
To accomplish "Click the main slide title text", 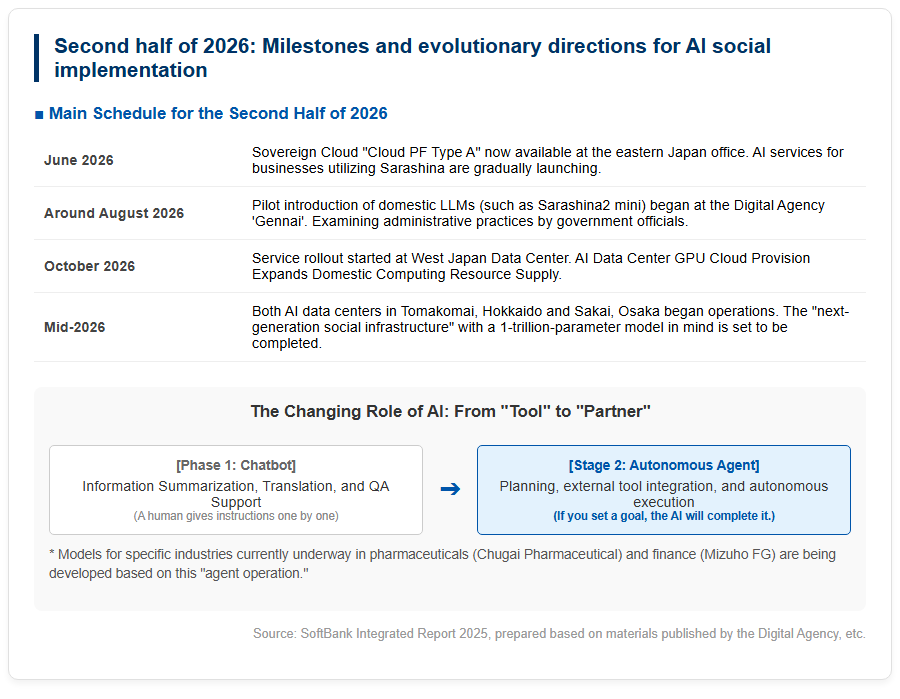I will click(412, 58).
